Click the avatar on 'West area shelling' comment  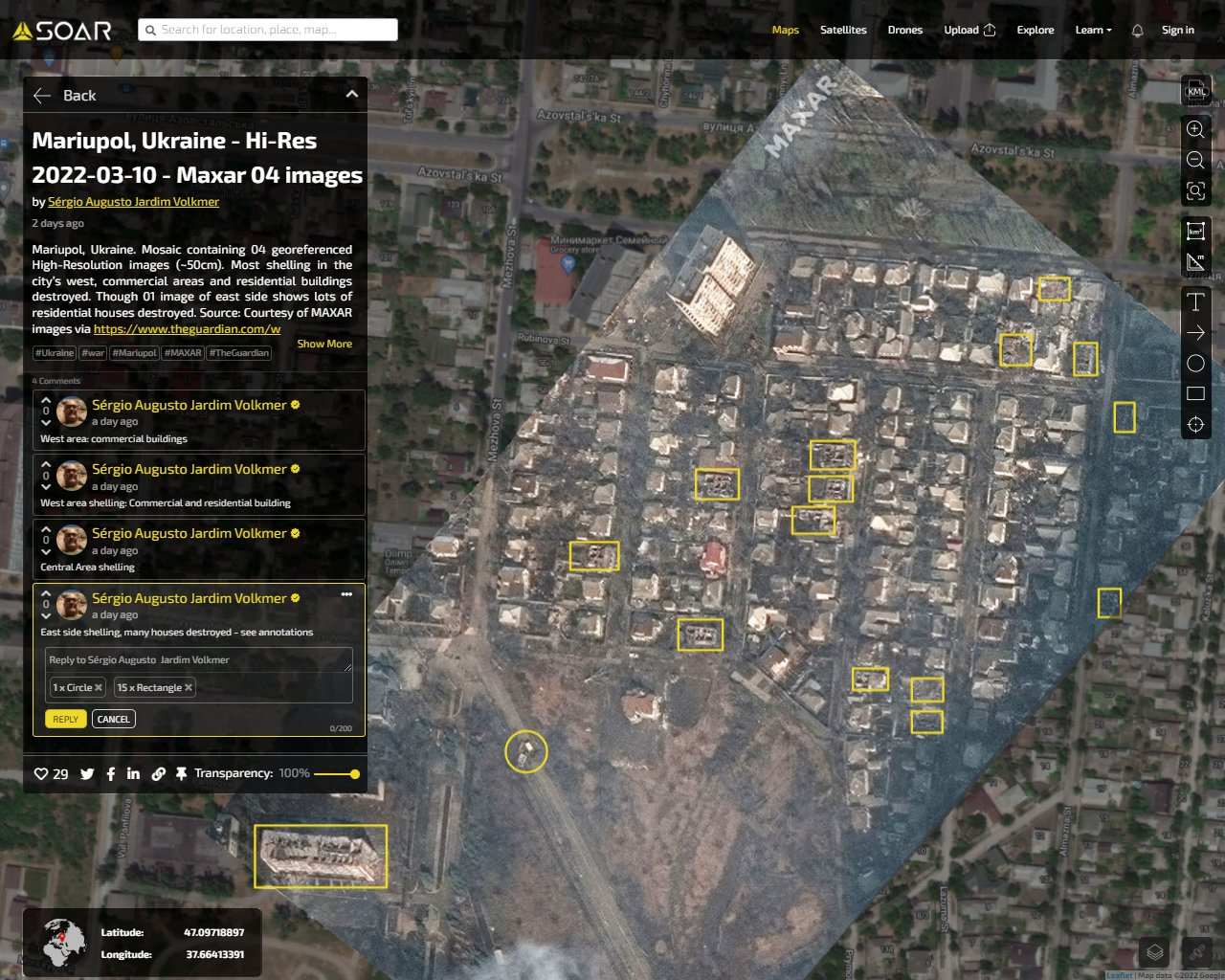coord(72,477)
